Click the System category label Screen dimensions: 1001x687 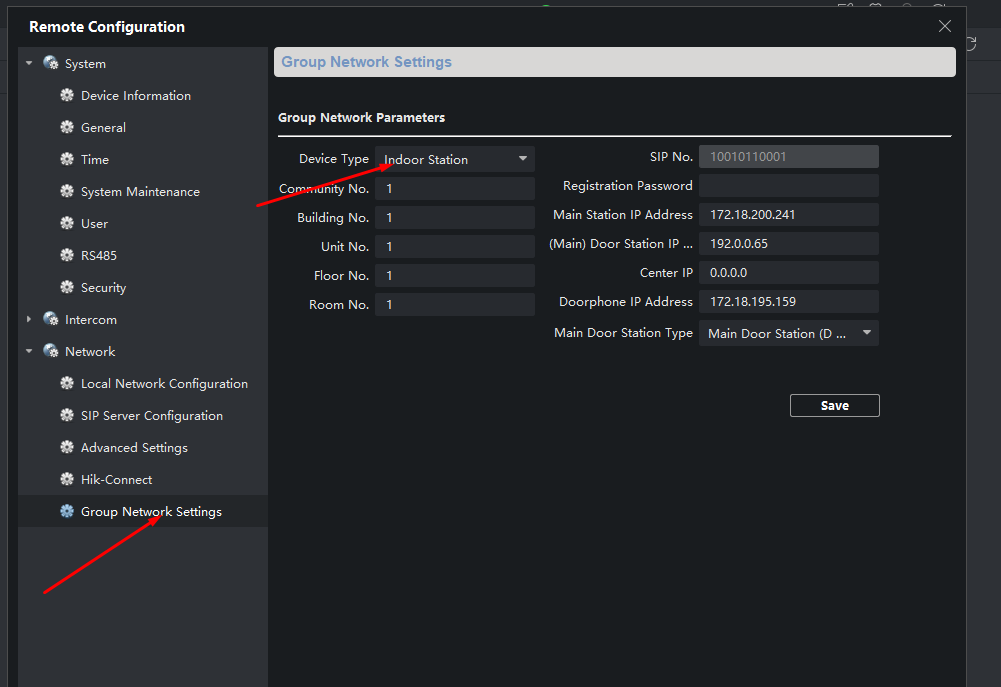86,64
